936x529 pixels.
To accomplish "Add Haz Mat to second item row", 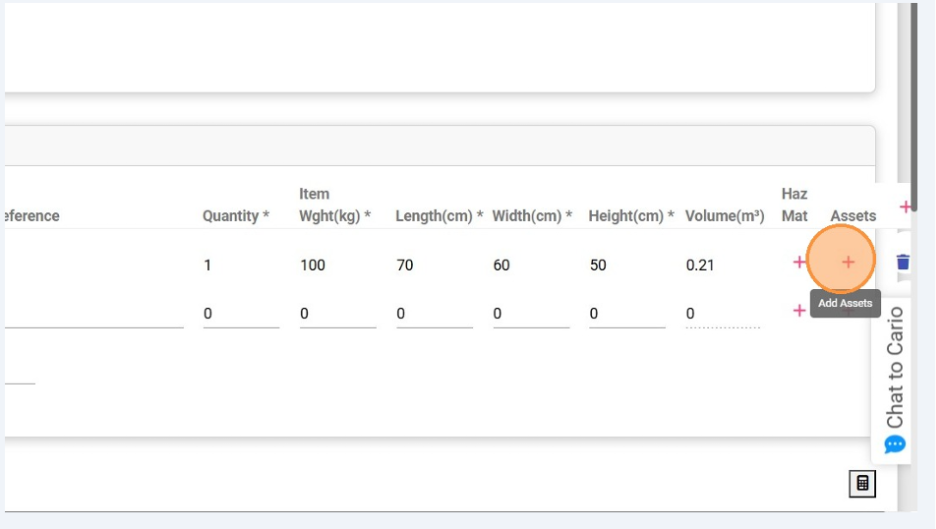I will click(x=799, y=311).
